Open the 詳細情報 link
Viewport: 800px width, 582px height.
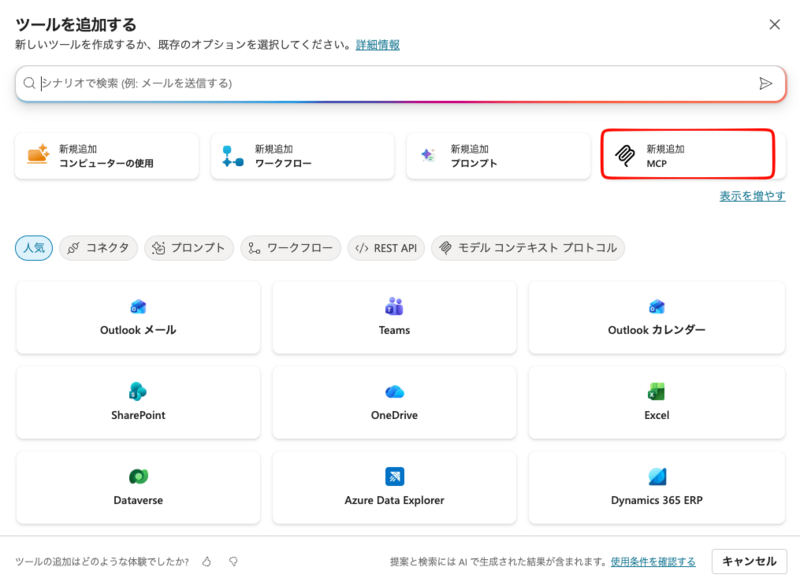pyautogui.click(x=378, y=45)
